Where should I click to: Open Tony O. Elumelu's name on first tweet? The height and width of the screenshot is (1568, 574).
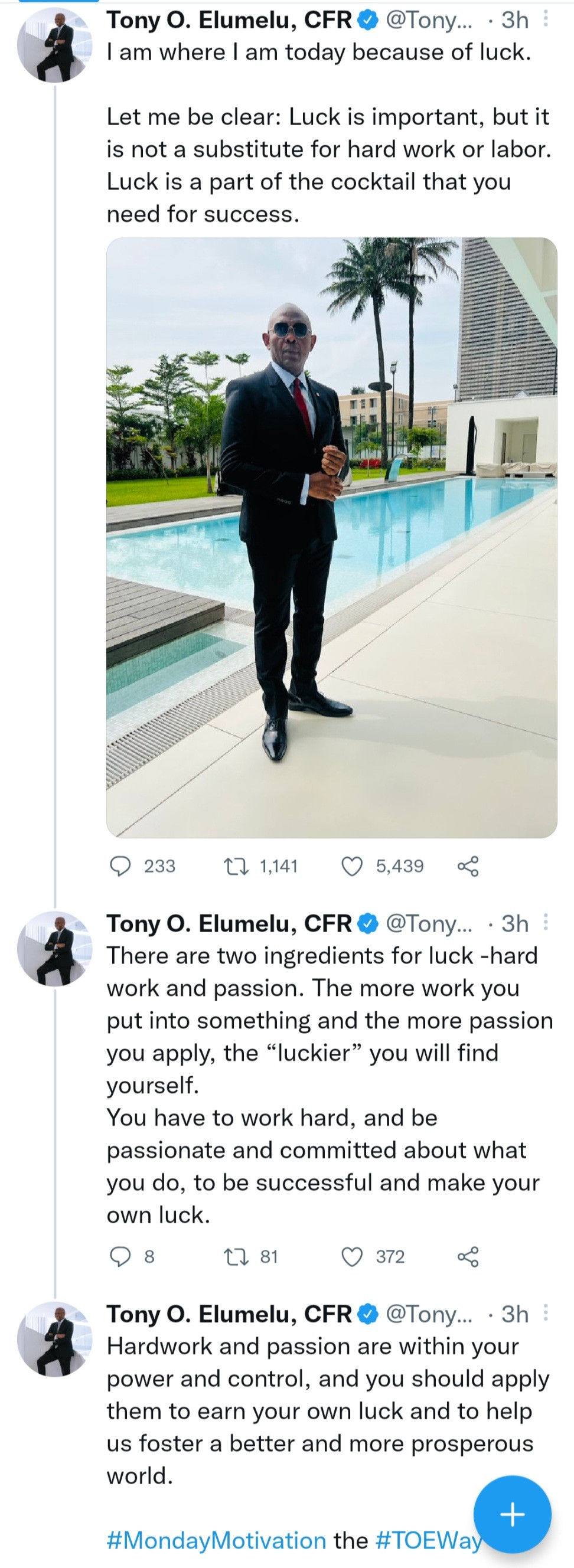229,20
